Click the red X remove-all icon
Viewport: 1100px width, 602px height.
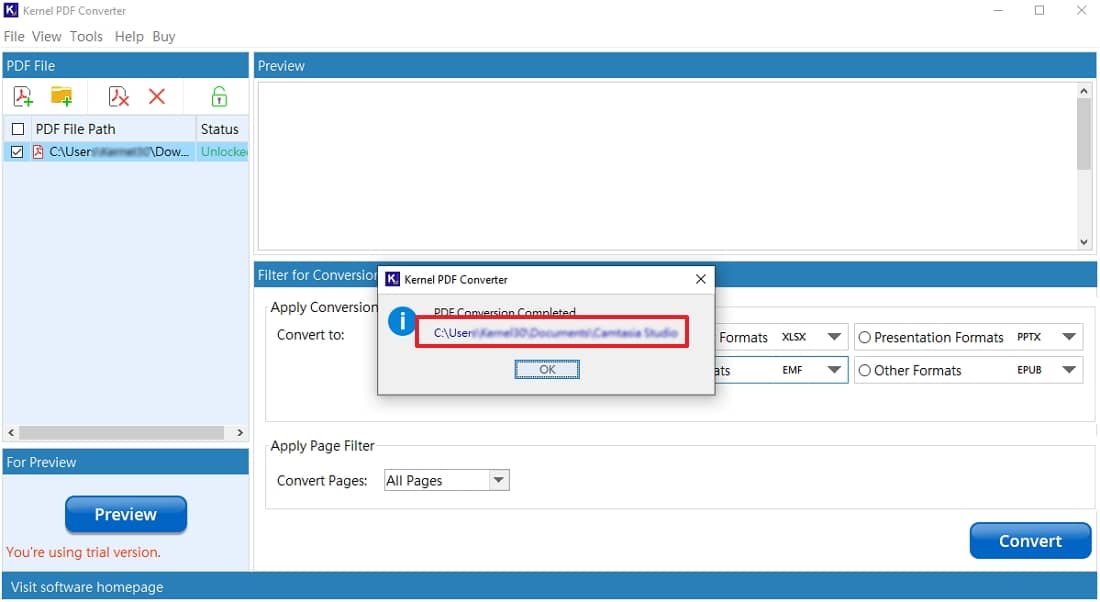pyautogui.click(x=157, y=96)
